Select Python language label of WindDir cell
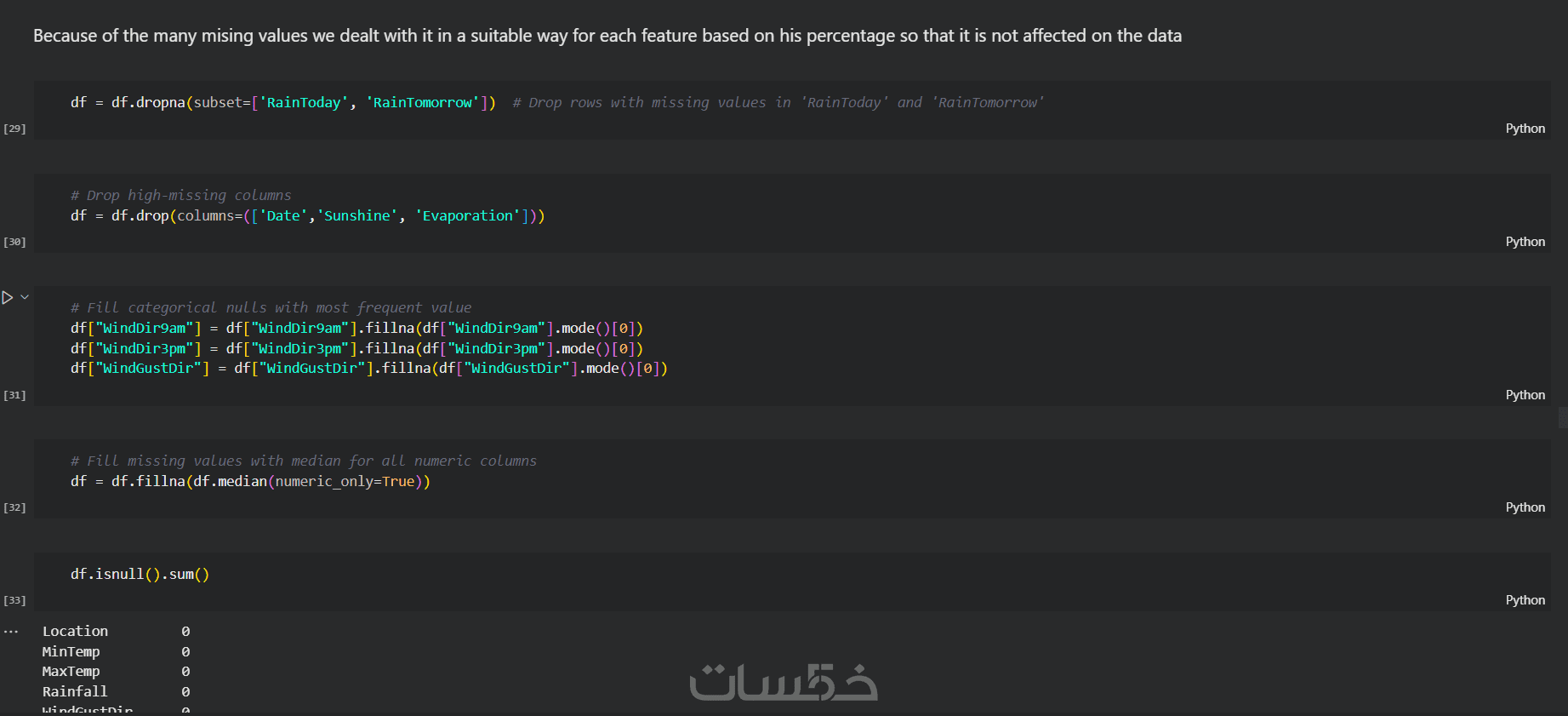The width and height of the screenshot is (1568, 716). coord(1525,395)
